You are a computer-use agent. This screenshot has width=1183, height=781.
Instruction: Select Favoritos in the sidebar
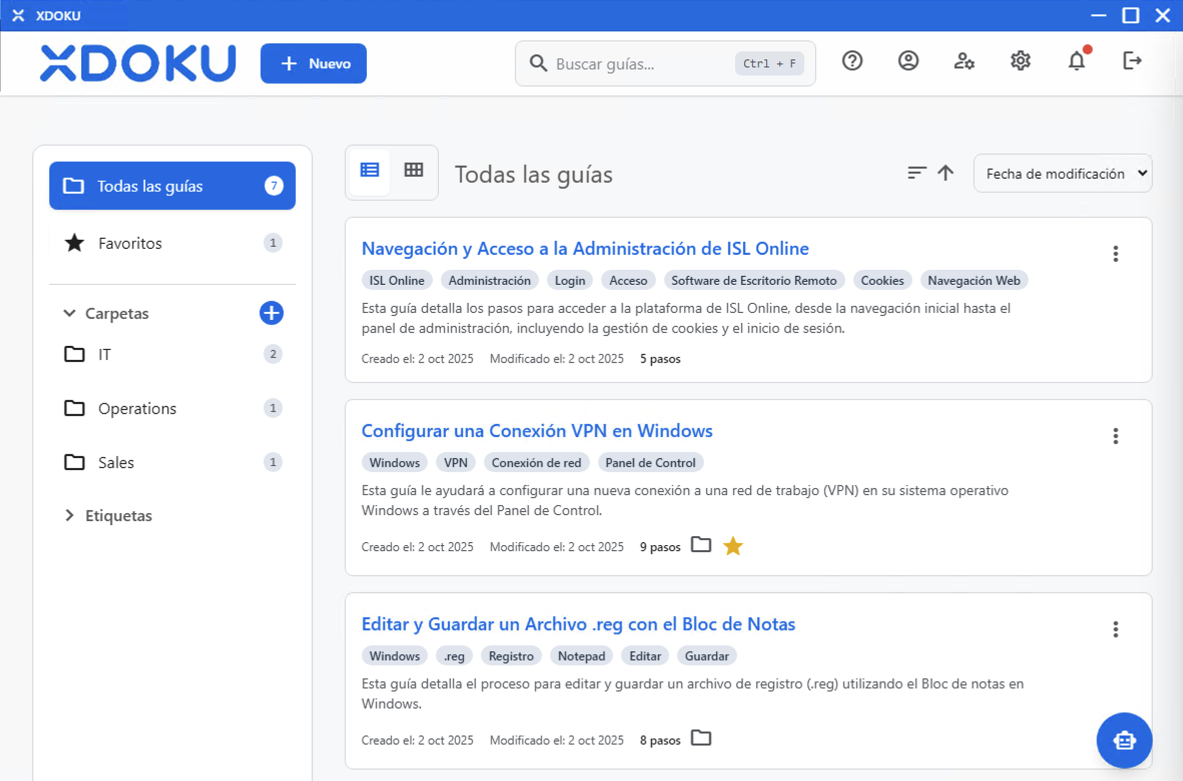tap(130, 243)
